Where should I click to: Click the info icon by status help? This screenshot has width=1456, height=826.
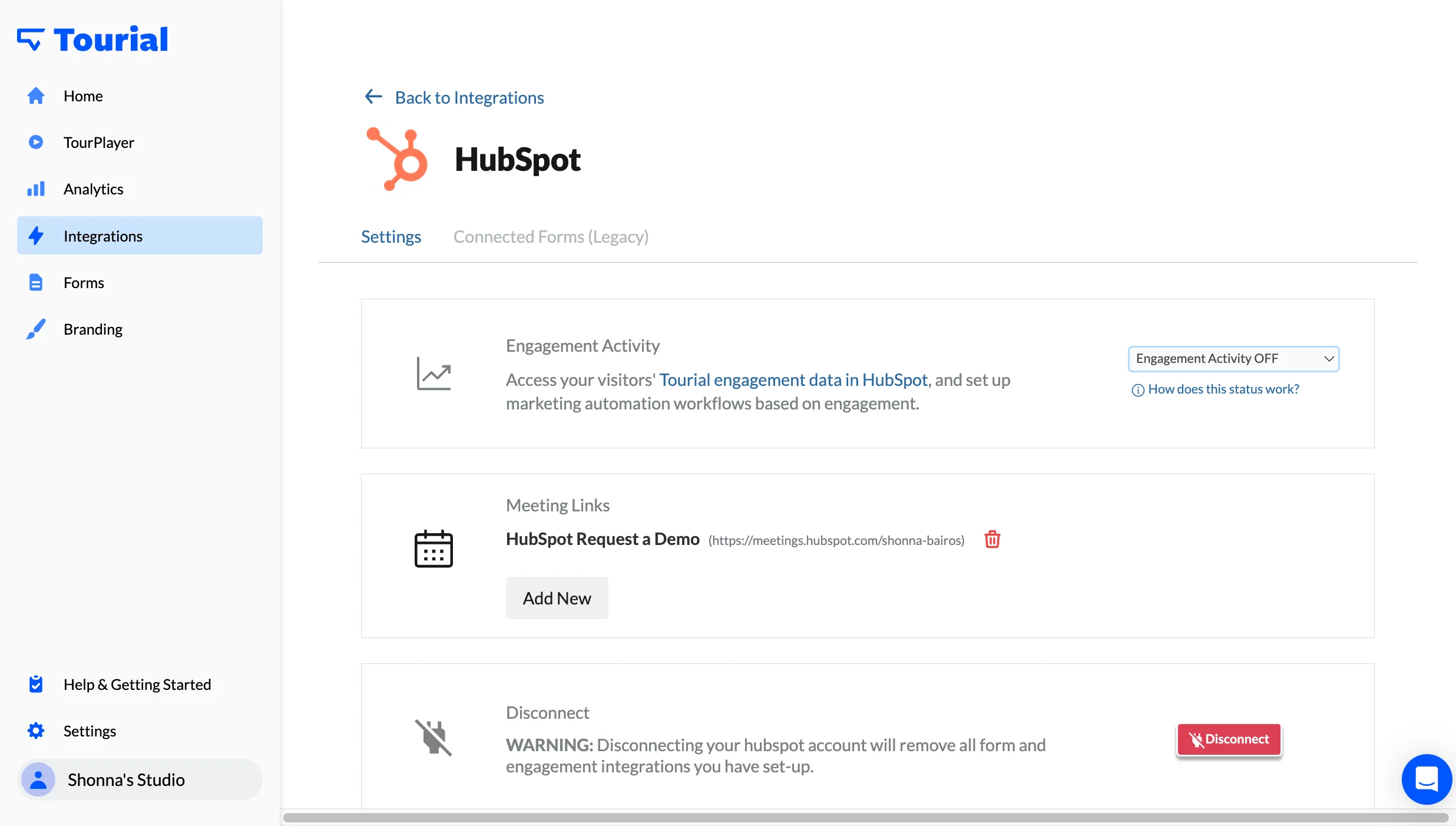pos(1138,390)
